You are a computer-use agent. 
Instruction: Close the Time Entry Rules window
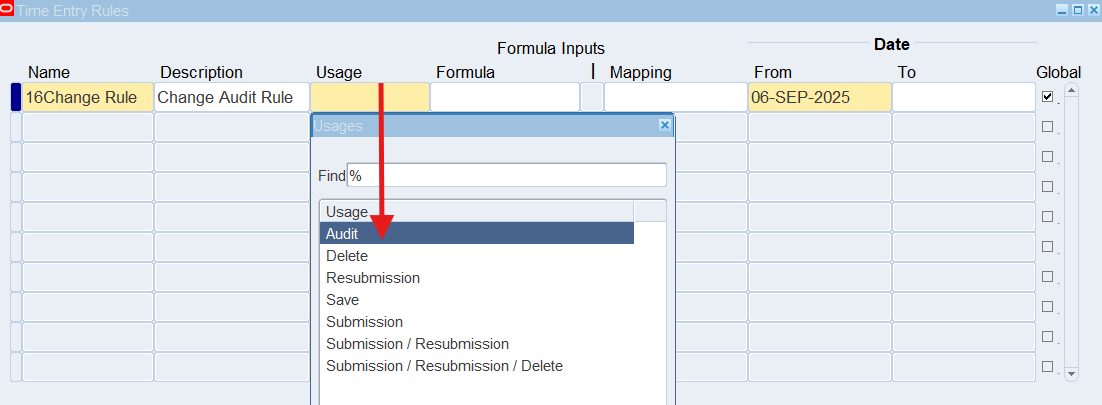click(1092, 10)
